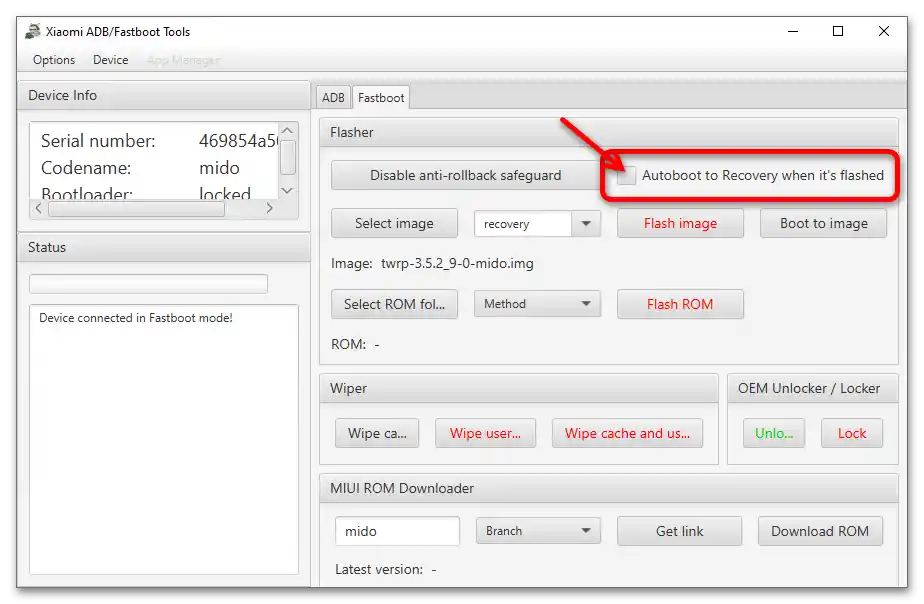Click Device Info scroll left arrow
Screen dimensions: 924x604
click(x=38, y=208)
